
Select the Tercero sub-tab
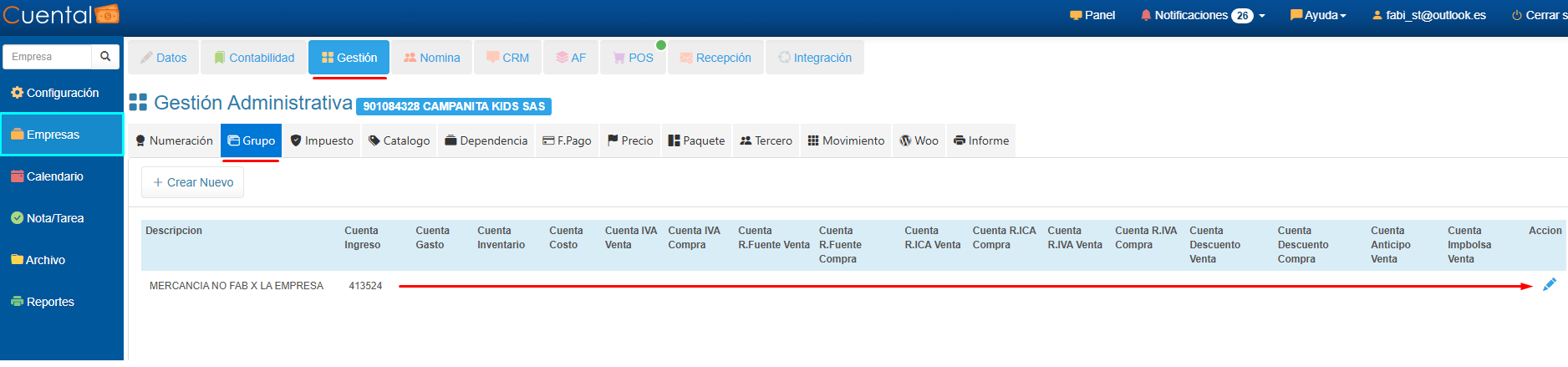tap(766, 140)
